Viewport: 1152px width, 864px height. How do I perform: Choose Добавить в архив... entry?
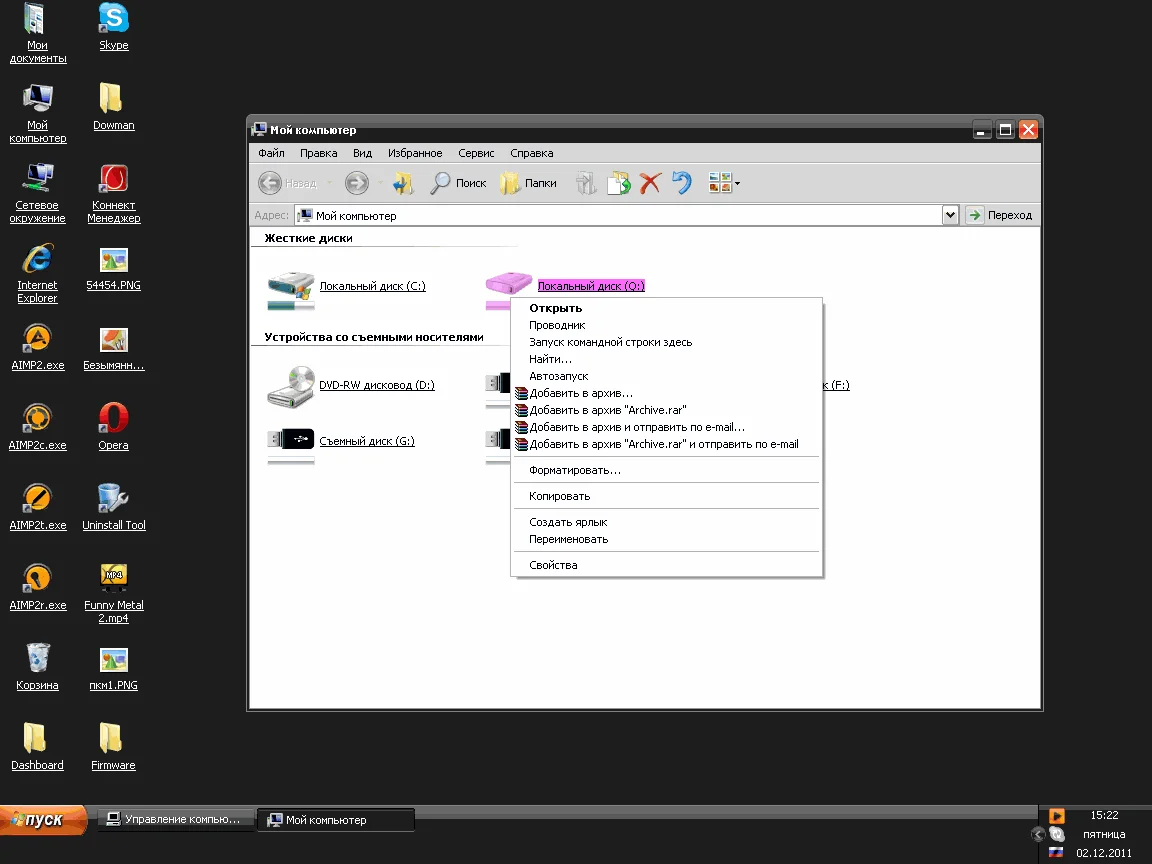[x=666, y=393]
